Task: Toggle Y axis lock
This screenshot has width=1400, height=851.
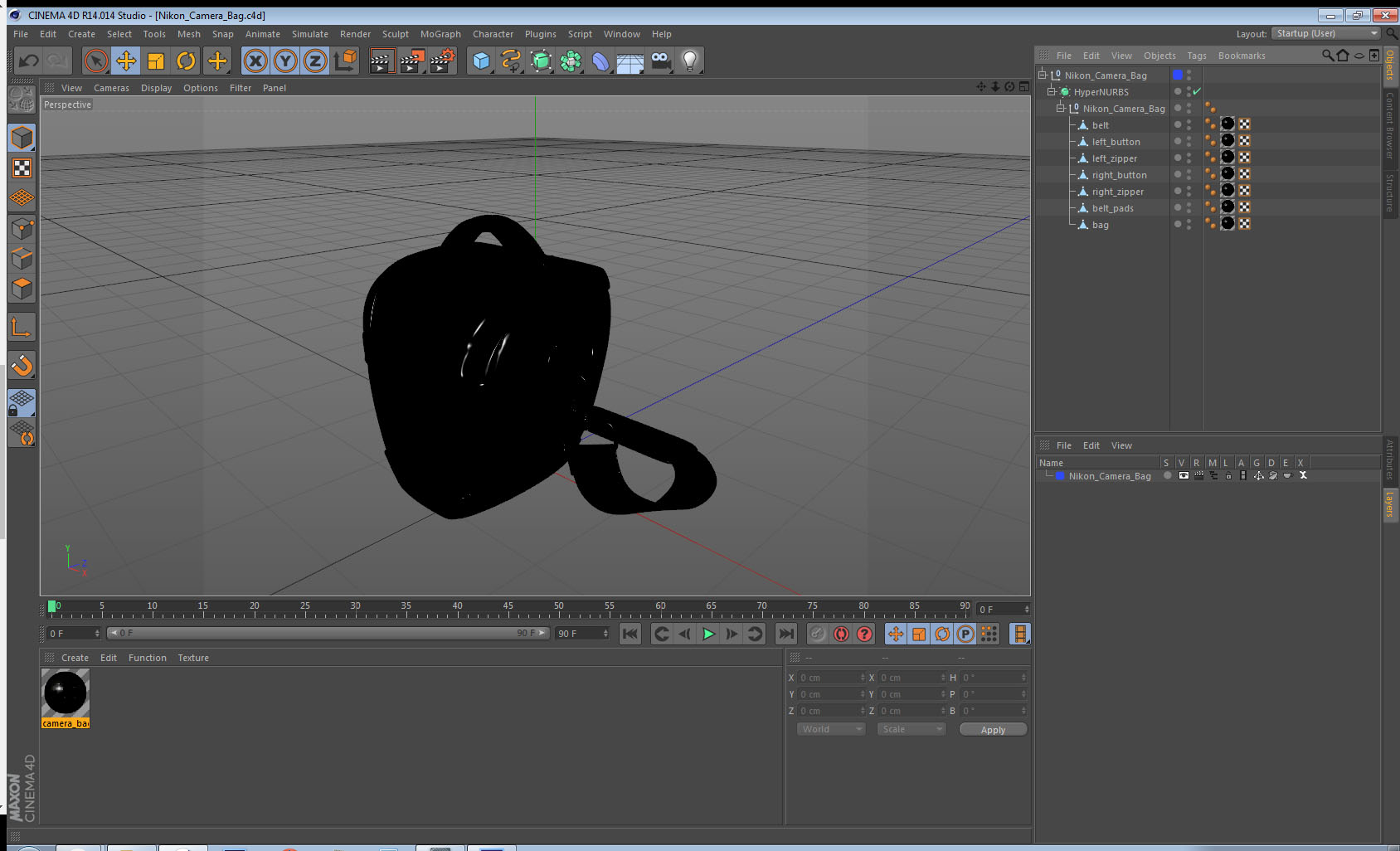Action: pyautogui.click(x=285, y=61)
